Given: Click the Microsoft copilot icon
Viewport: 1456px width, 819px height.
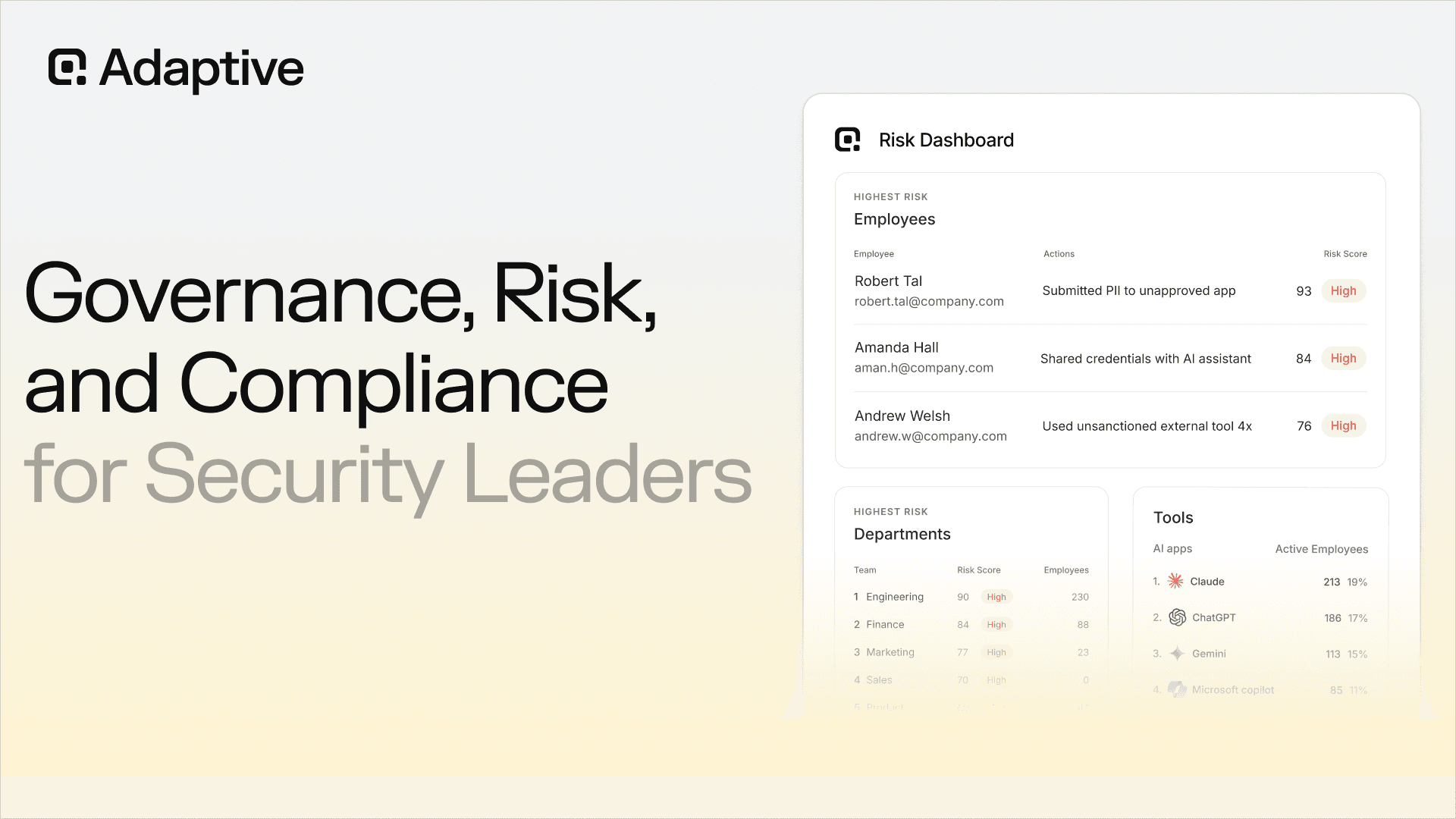Looking at the screenshot, I should pos(1177,689).
